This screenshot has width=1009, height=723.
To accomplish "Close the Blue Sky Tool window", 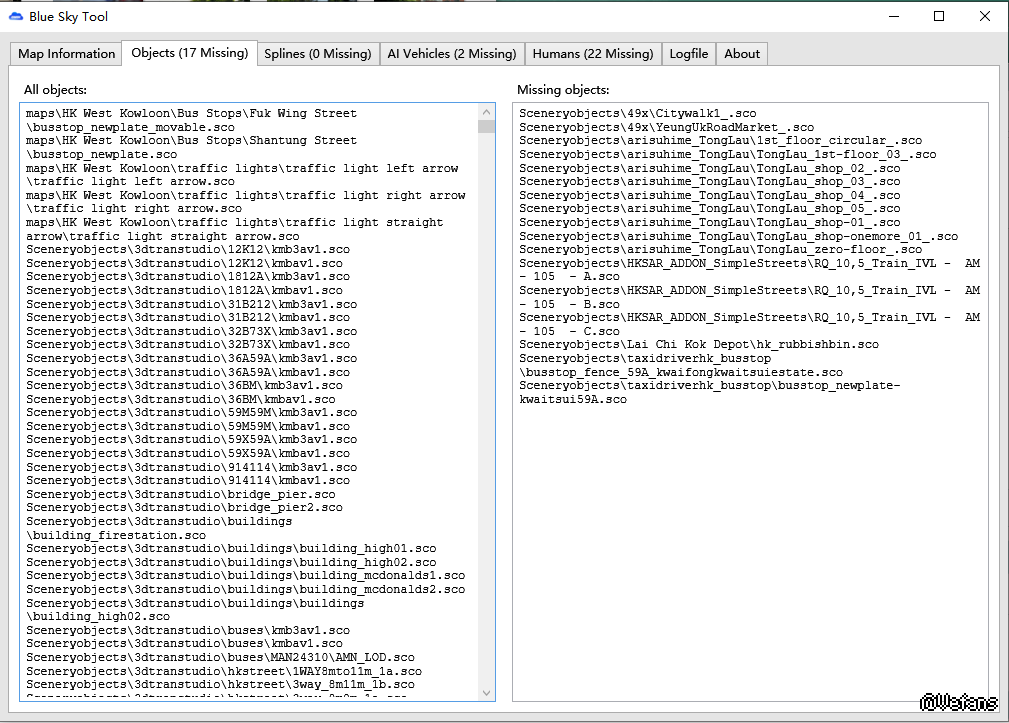I will [x=985, y=16].
